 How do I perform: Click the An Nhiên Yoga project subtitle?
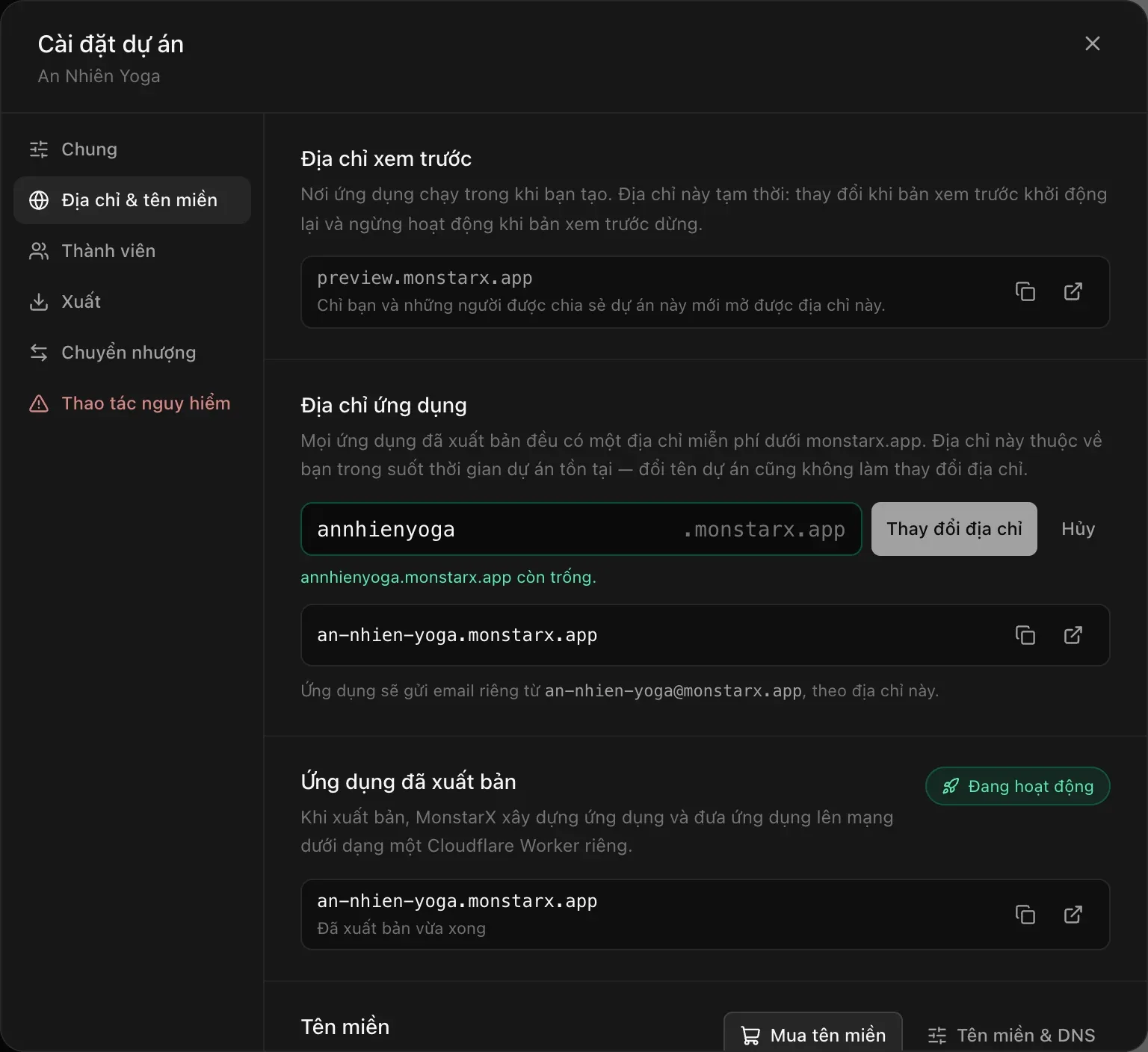click(x=99, y=76)
